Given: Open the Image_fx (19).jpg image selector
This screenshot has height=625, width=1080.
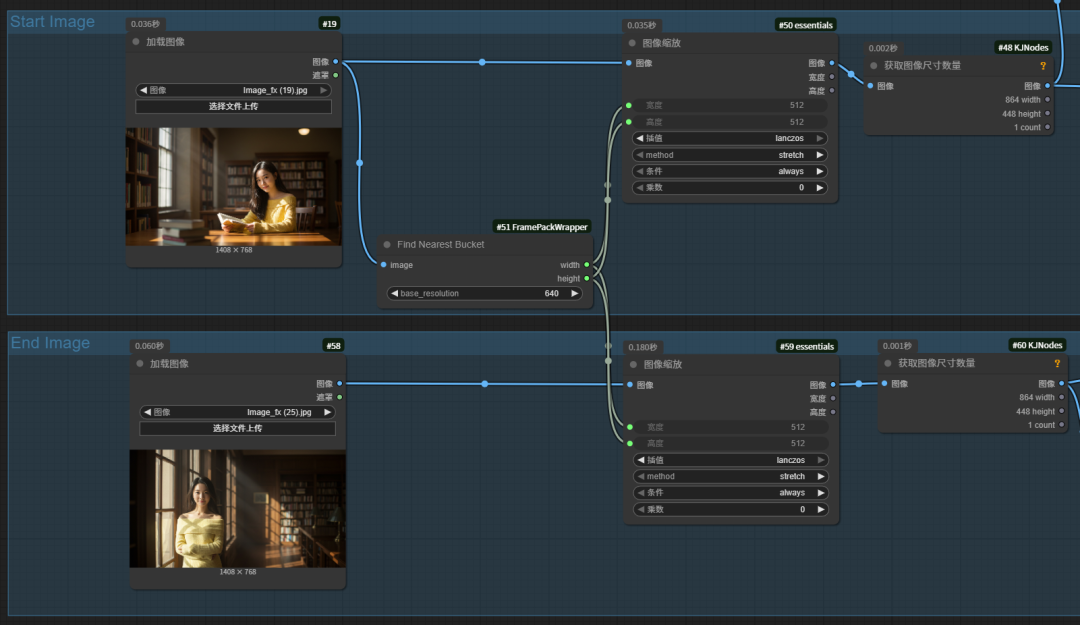Looking at the screenshot, I should [233, 90].
